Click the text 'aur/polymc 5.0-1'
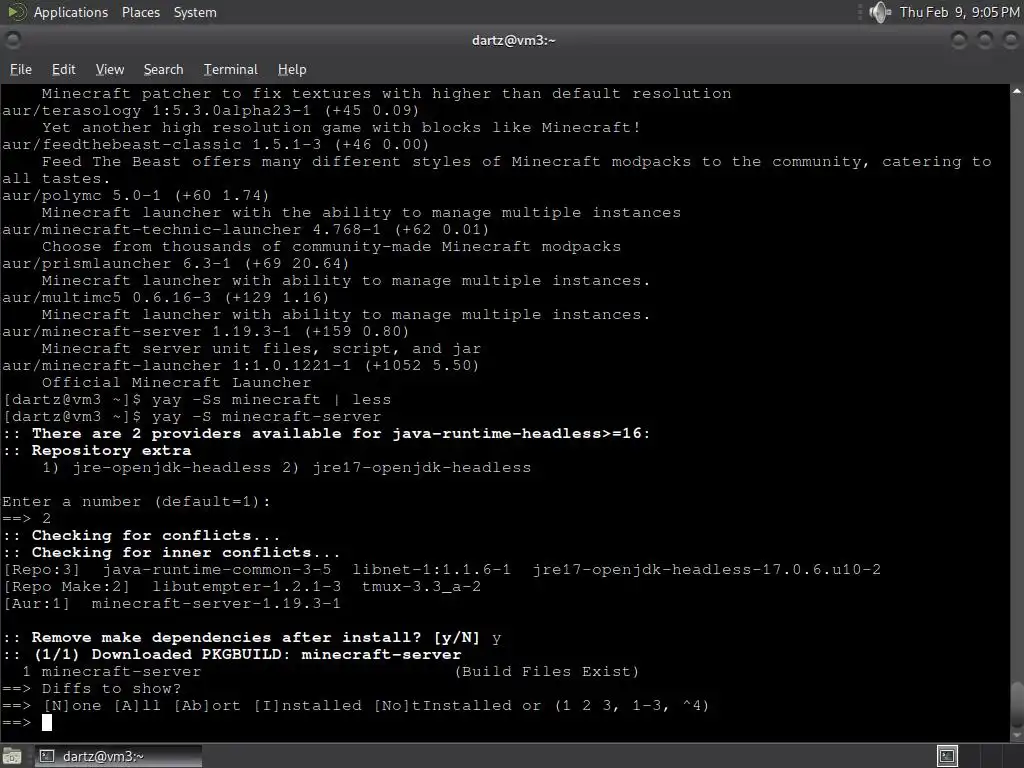This screenshot has width=1024, height=768. pos(81,196)
